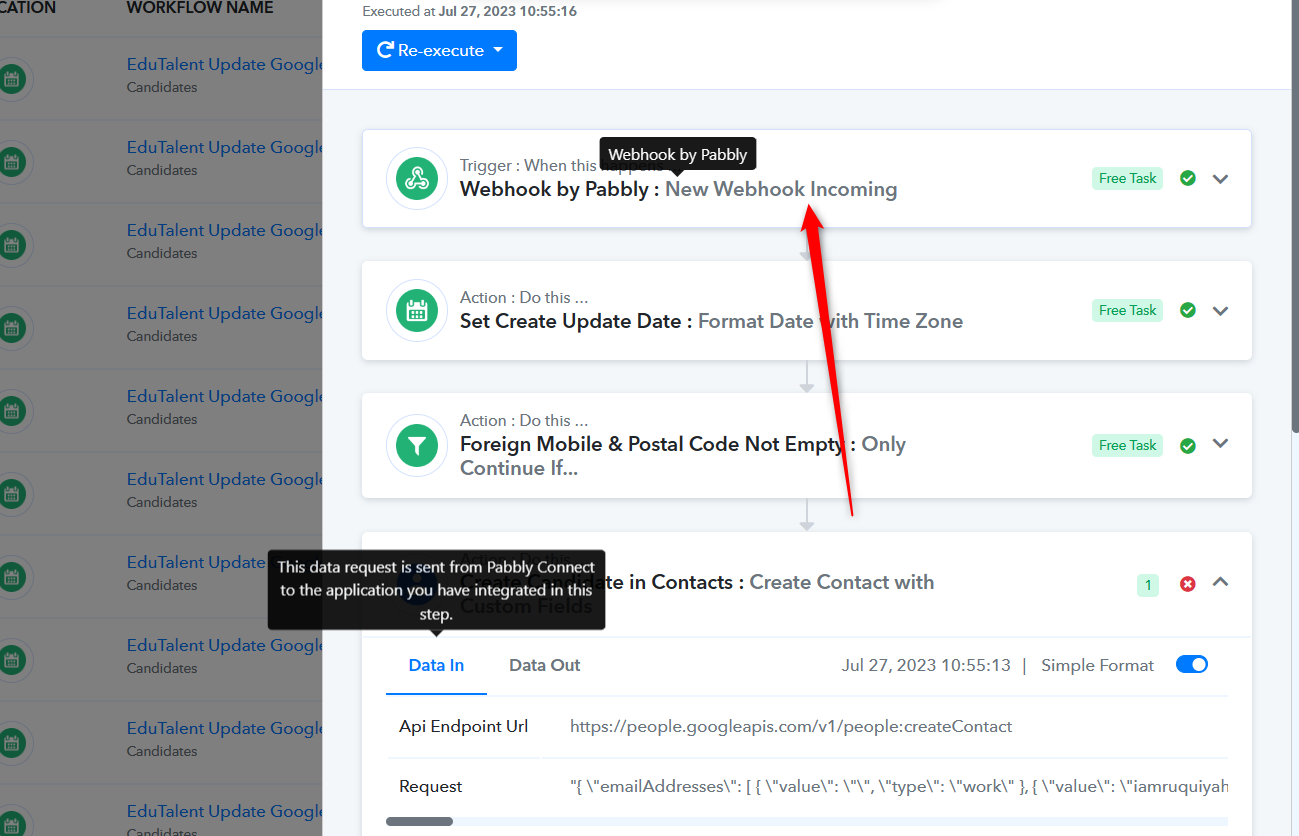Click the task count badge "1" on Create Candidate step
This screenshot has width=1299, height=836.
click(1148, 585)
